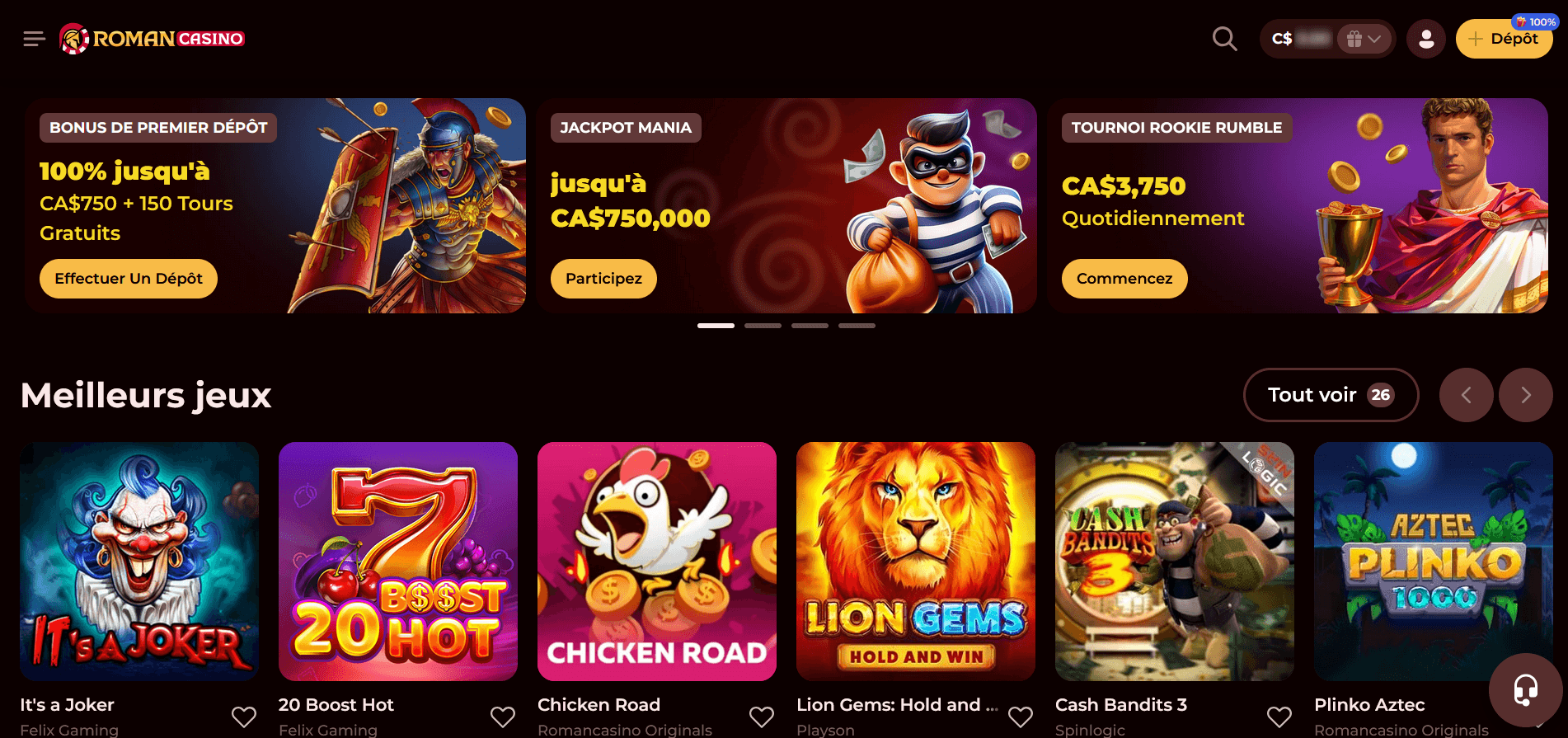Add Chicken Road to favorites
This screenshot has width=1568, height=738.
click(x=762, y=717)
